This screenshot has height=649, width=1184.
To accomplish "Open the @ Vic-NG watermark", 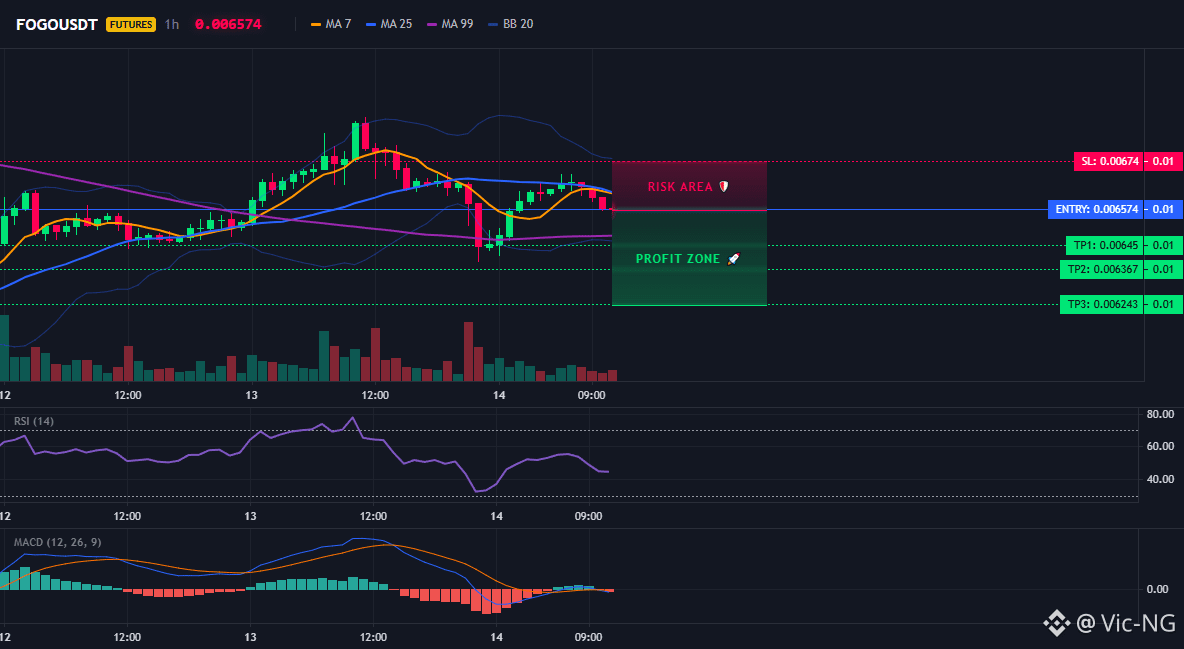I will 1126,623.
